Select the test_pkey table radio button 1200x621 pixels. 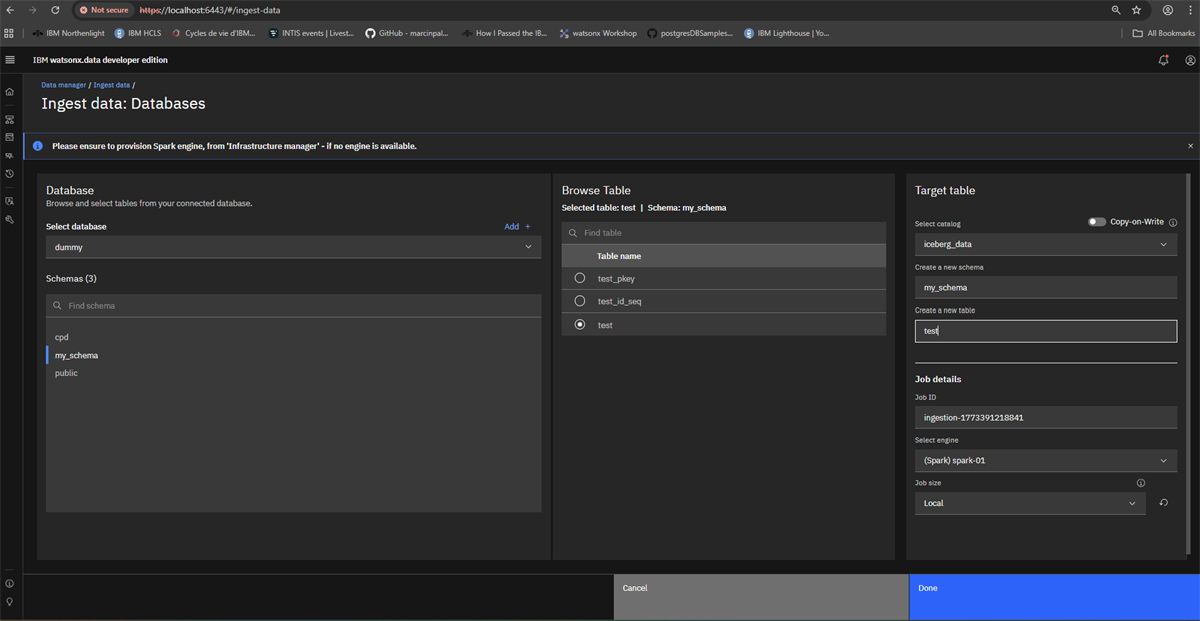(580, 278)
